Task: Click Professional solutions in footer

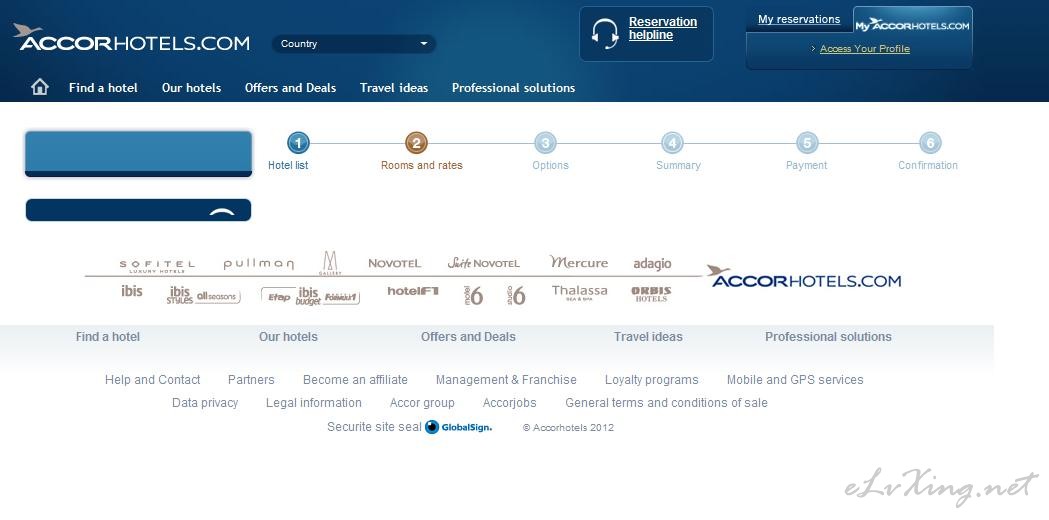Action: click(828, 337)
